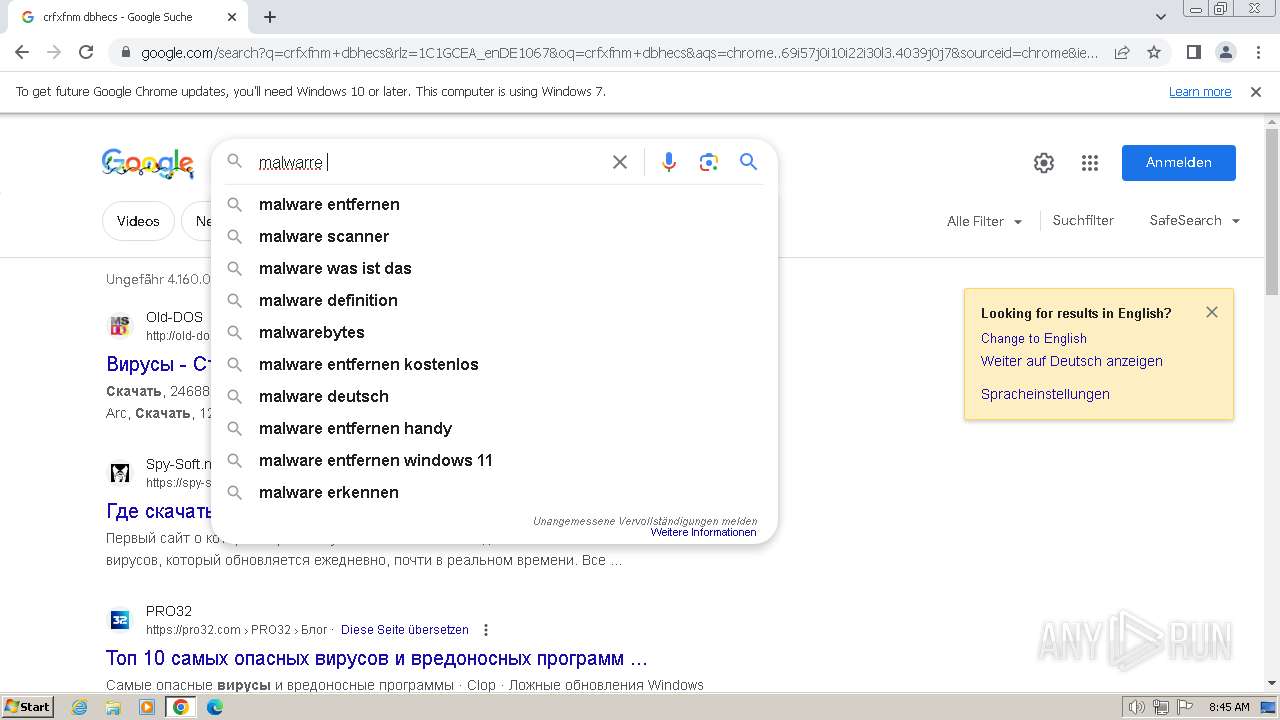
Task: Open the 'Топ 10 самых опасных вирусов' result
Action: (377, 659)
